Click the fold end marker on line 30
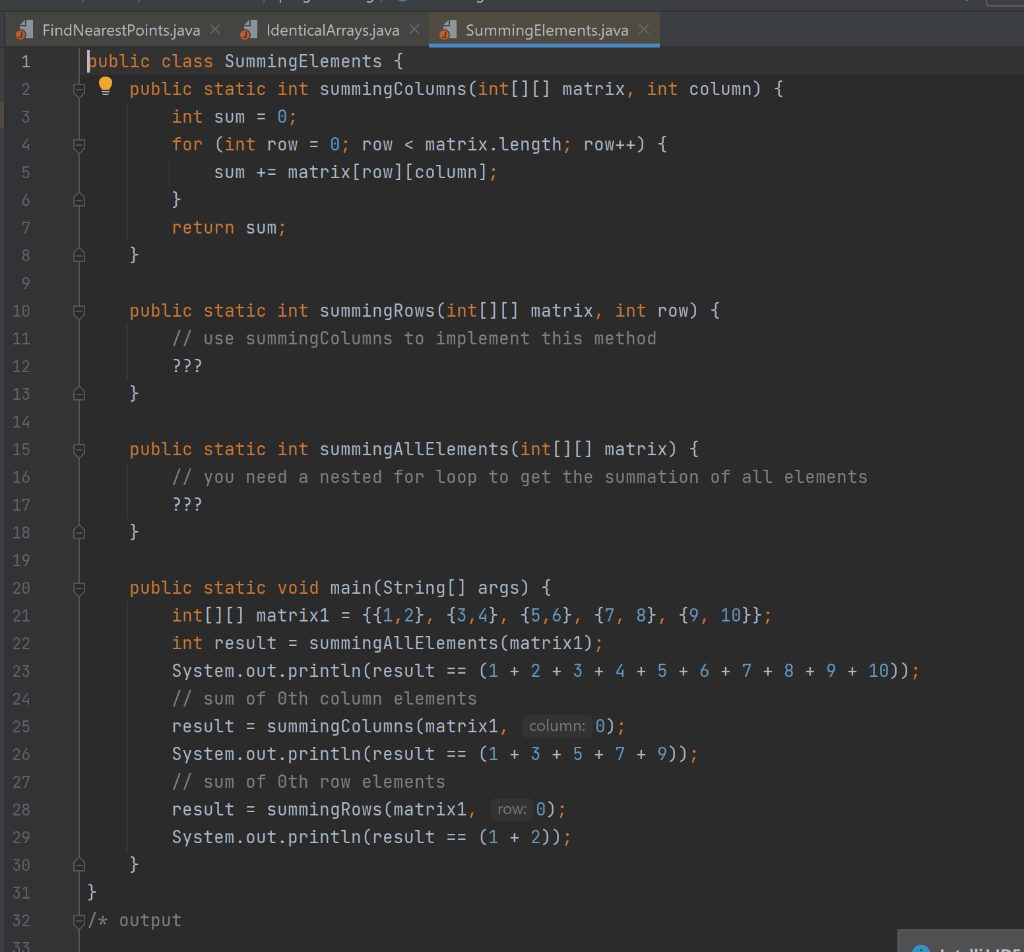Image resolution: width=1024 pixels, height=952 pixels. click(79, 865)
